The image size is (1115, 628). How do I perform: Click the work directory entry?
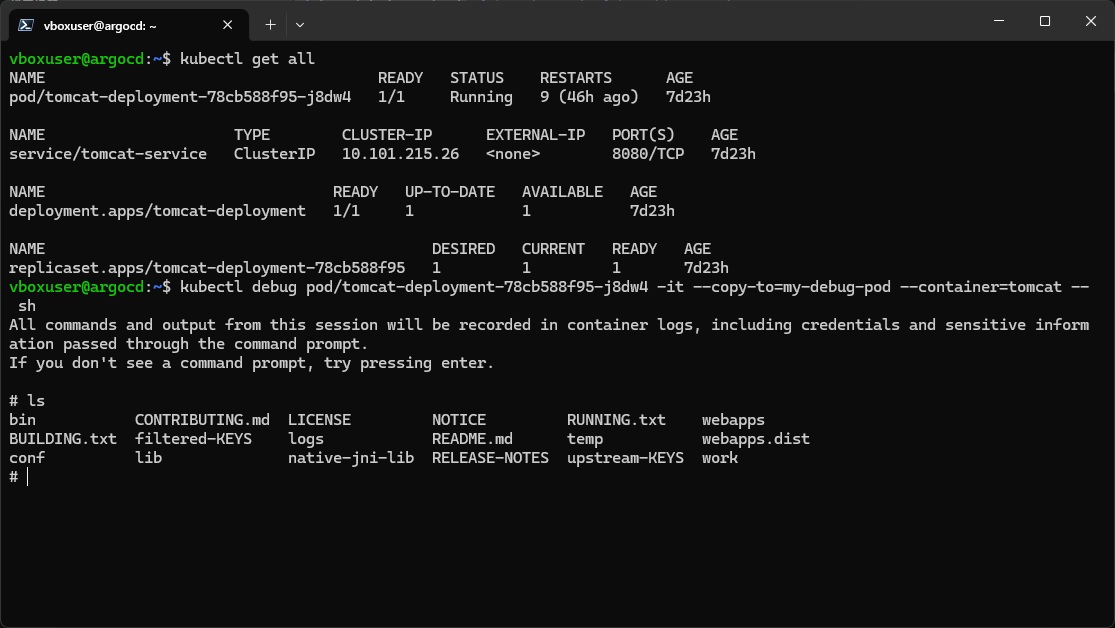[720, 458]
